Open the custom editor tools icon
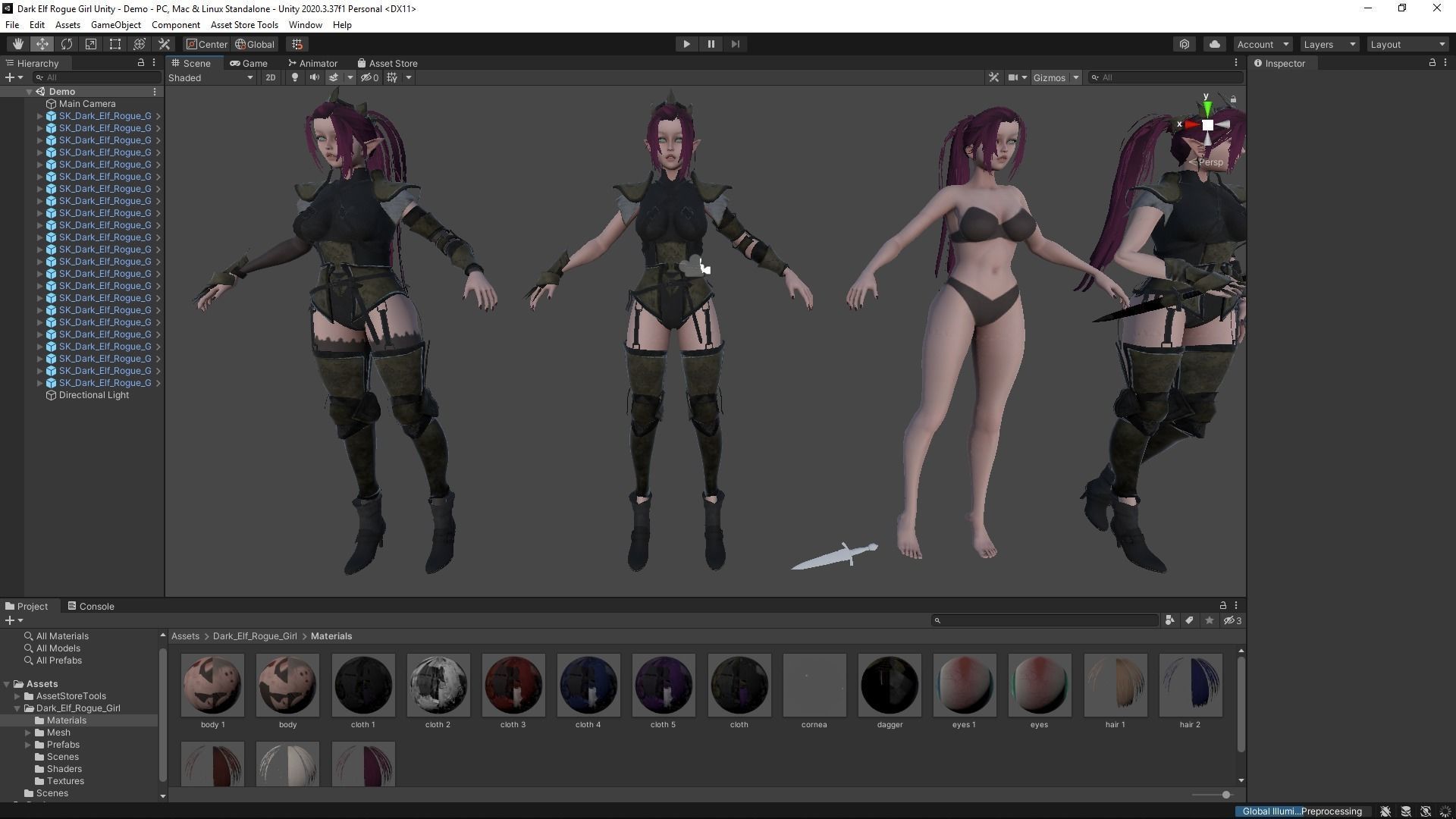Image resolution: width=1456 pixels, height=819 pixels. pyautogui.click(x=164, y=44)
